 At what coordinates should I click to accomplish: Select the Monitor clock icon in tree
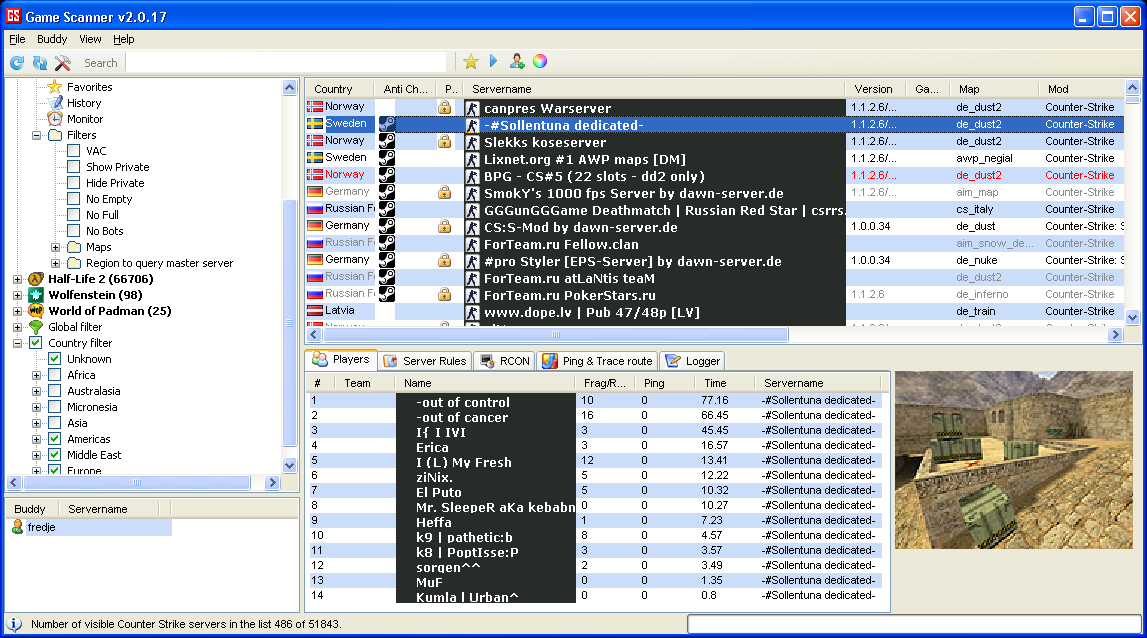click(x=55, y=119)
